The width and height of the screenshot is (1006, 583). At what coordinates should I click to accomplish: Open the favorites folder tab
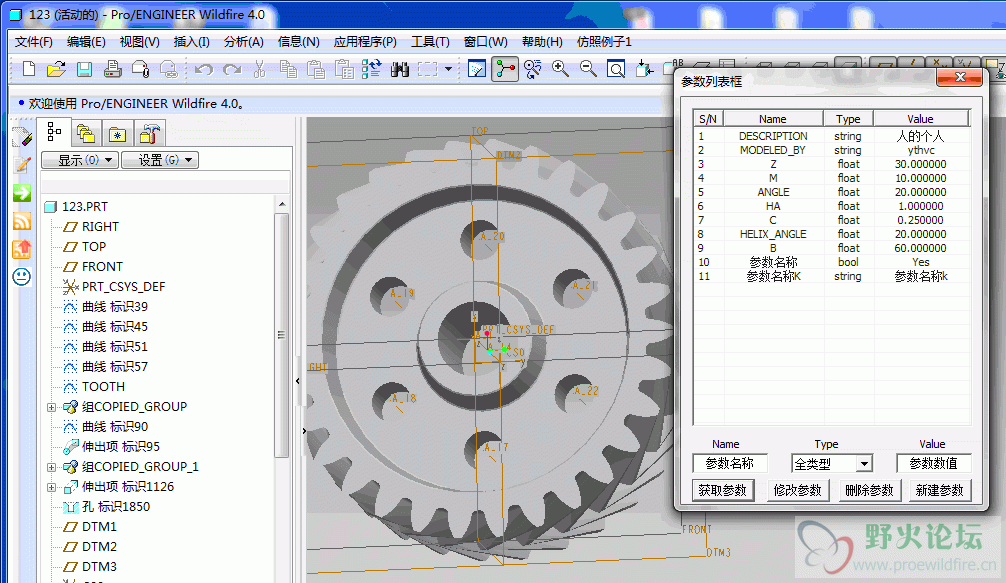(x=117, y=134)
